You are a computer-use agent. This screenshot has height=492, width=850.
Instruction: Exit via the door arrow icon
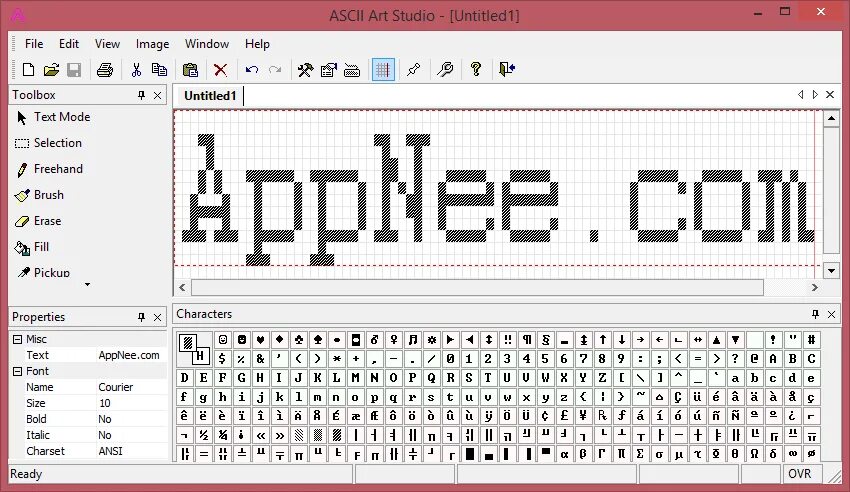[507, 69]
